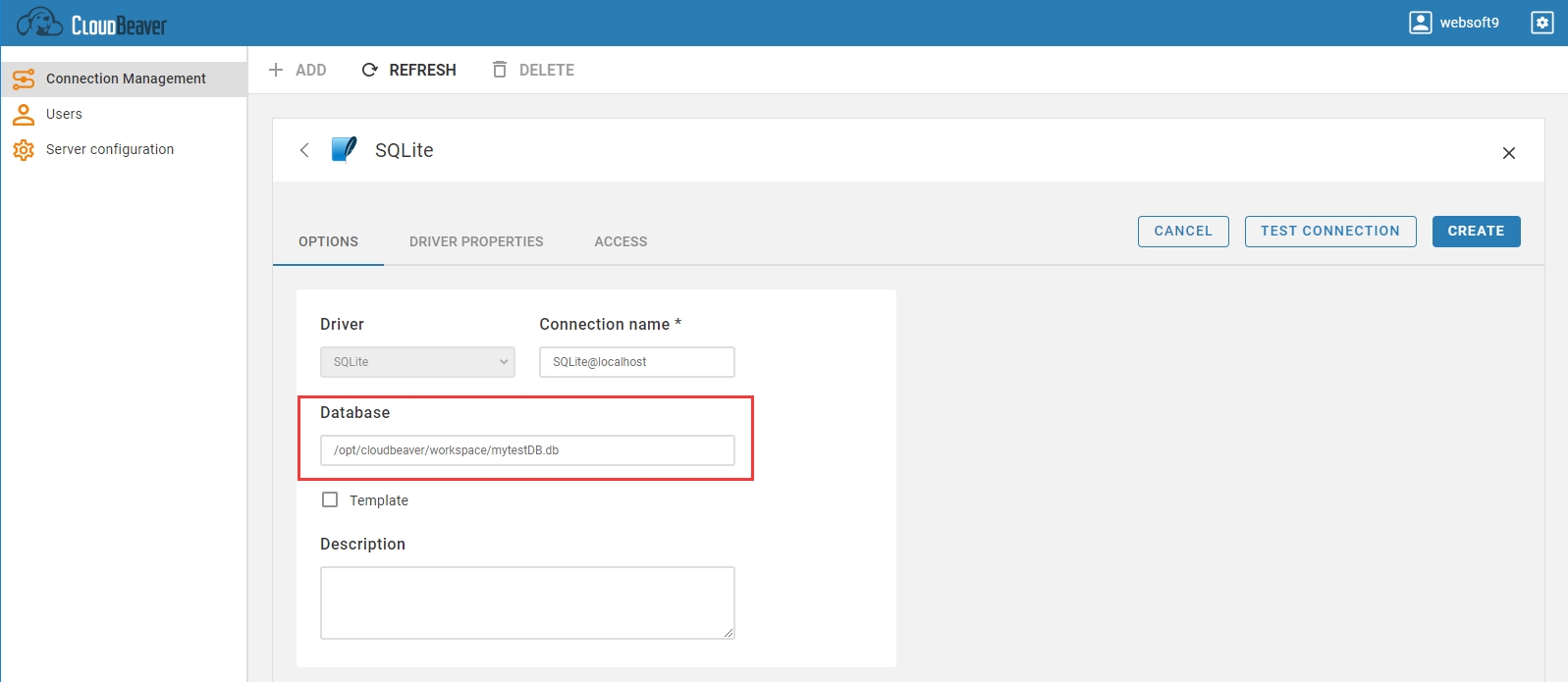Cancel the new connection

(x=1182, y=232)
